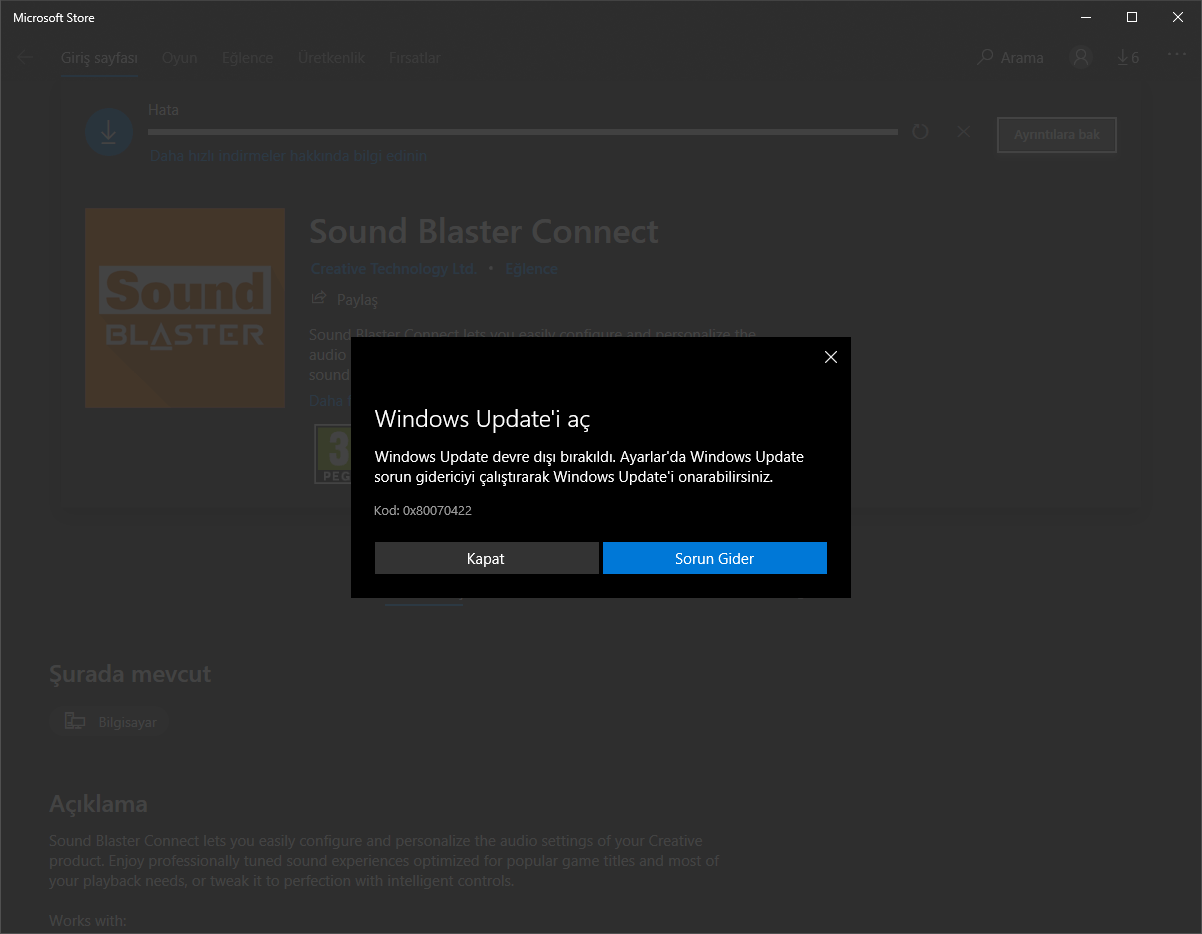The image size is (1202, 934).
Task: Switch to the Oyun tab
Action: click(180, 58)
